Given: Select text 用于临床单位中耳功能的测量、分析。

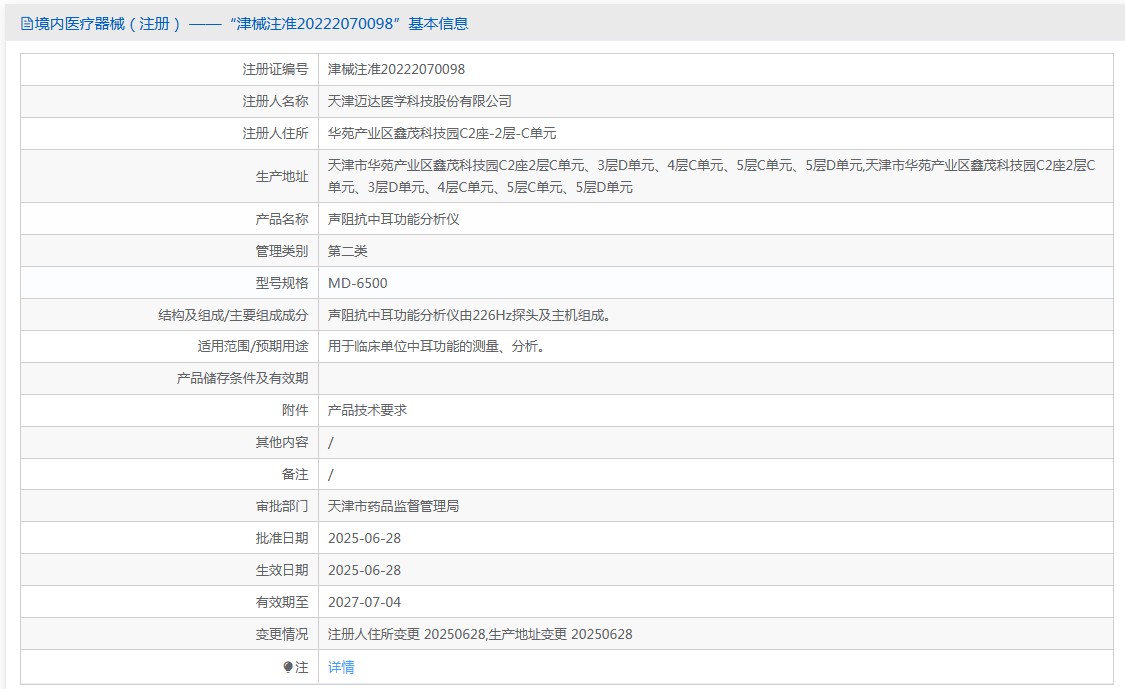Looking at the screenshot, I should [x=436, y=347].
